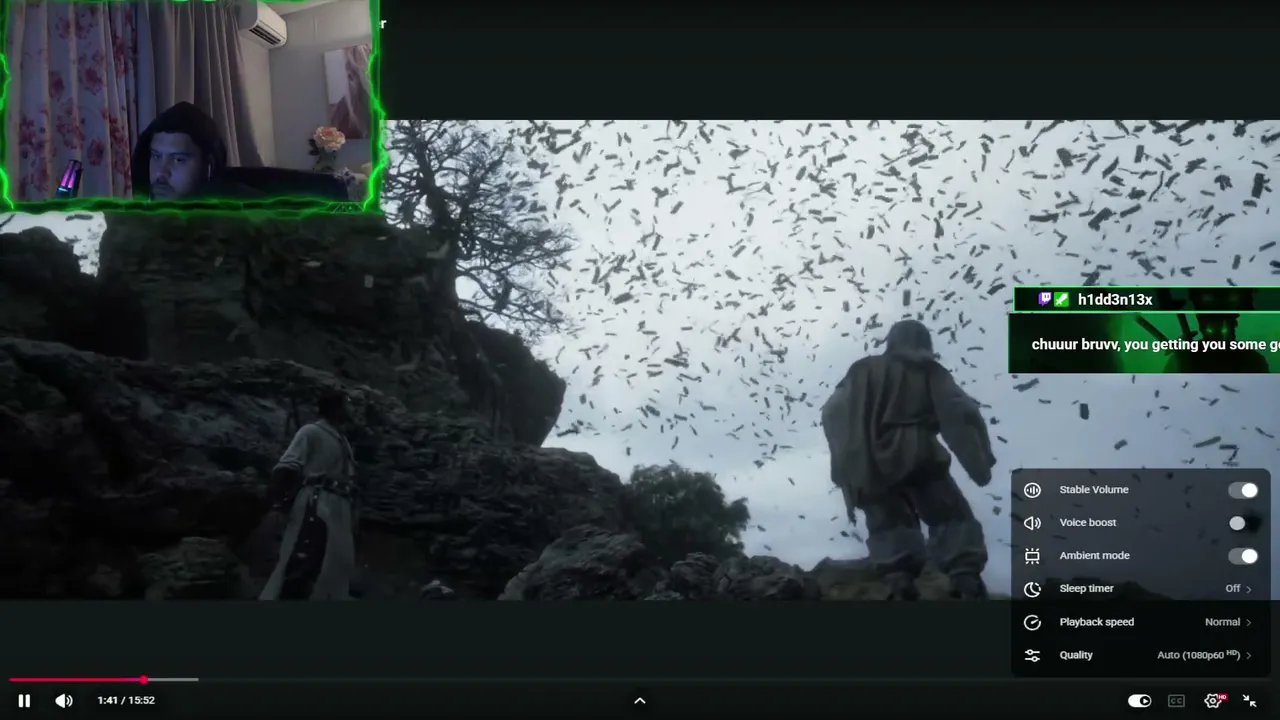Image resolution: width=1280 pixels, height=720 pixels.
Task: Select the Voice boost menu label
Action: click(x=1088, y=523)
